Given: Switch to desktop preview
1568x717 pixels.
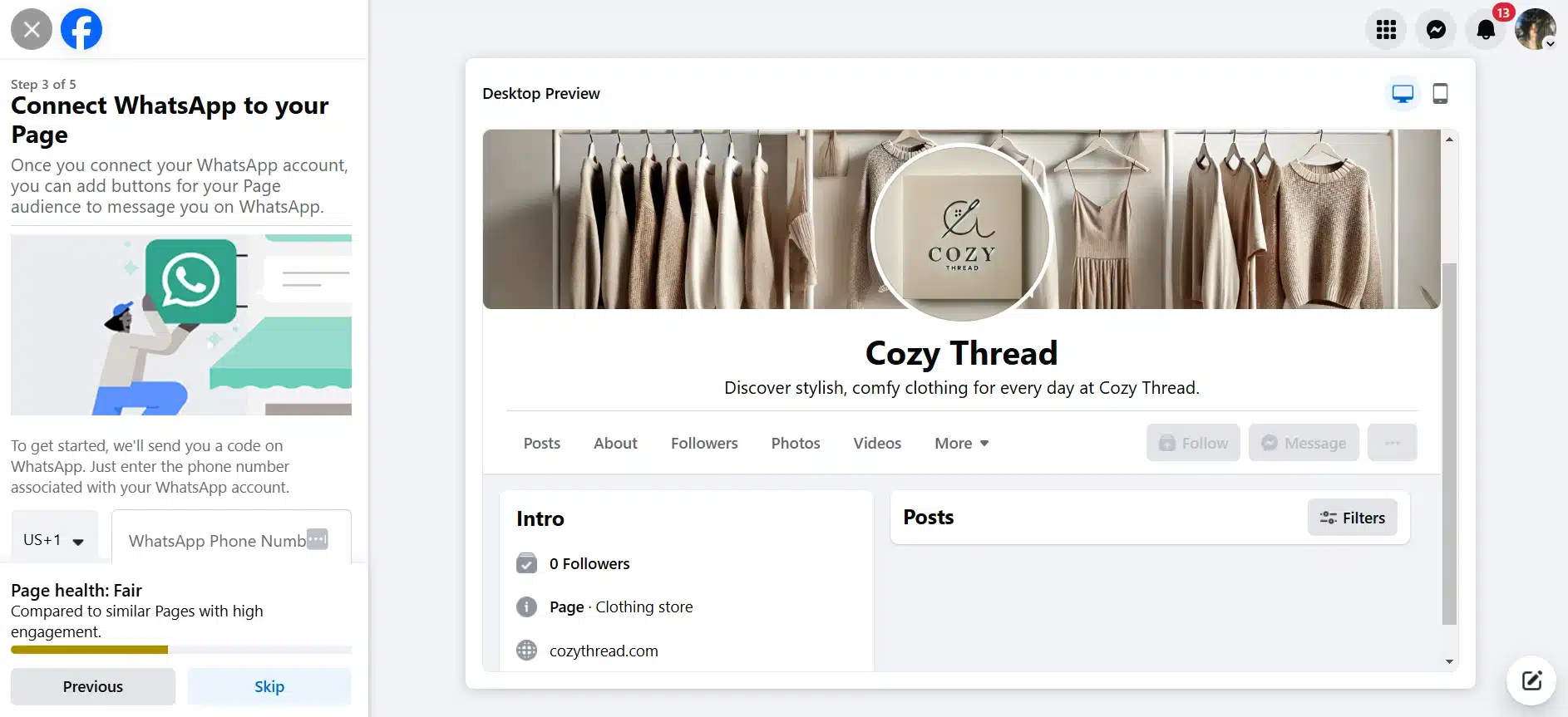Looking at the screenshot, I should (x=1403, y=94).
